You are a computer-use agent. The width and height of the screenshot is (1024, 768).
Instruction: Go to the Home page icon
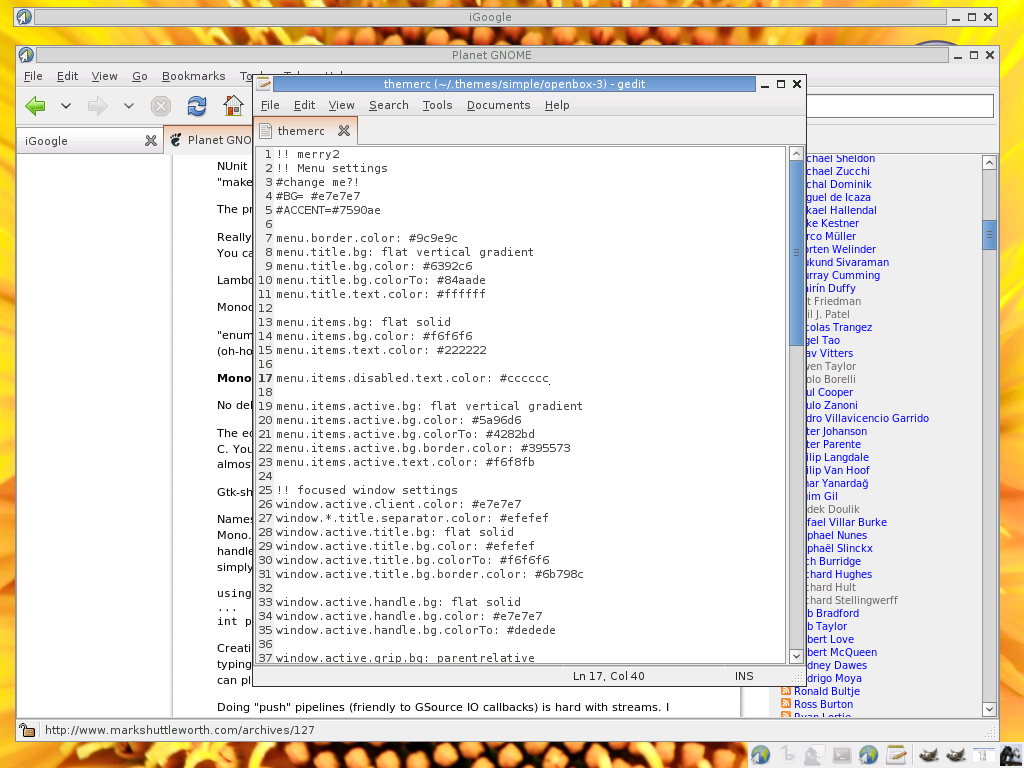click(x=233, y=105)
